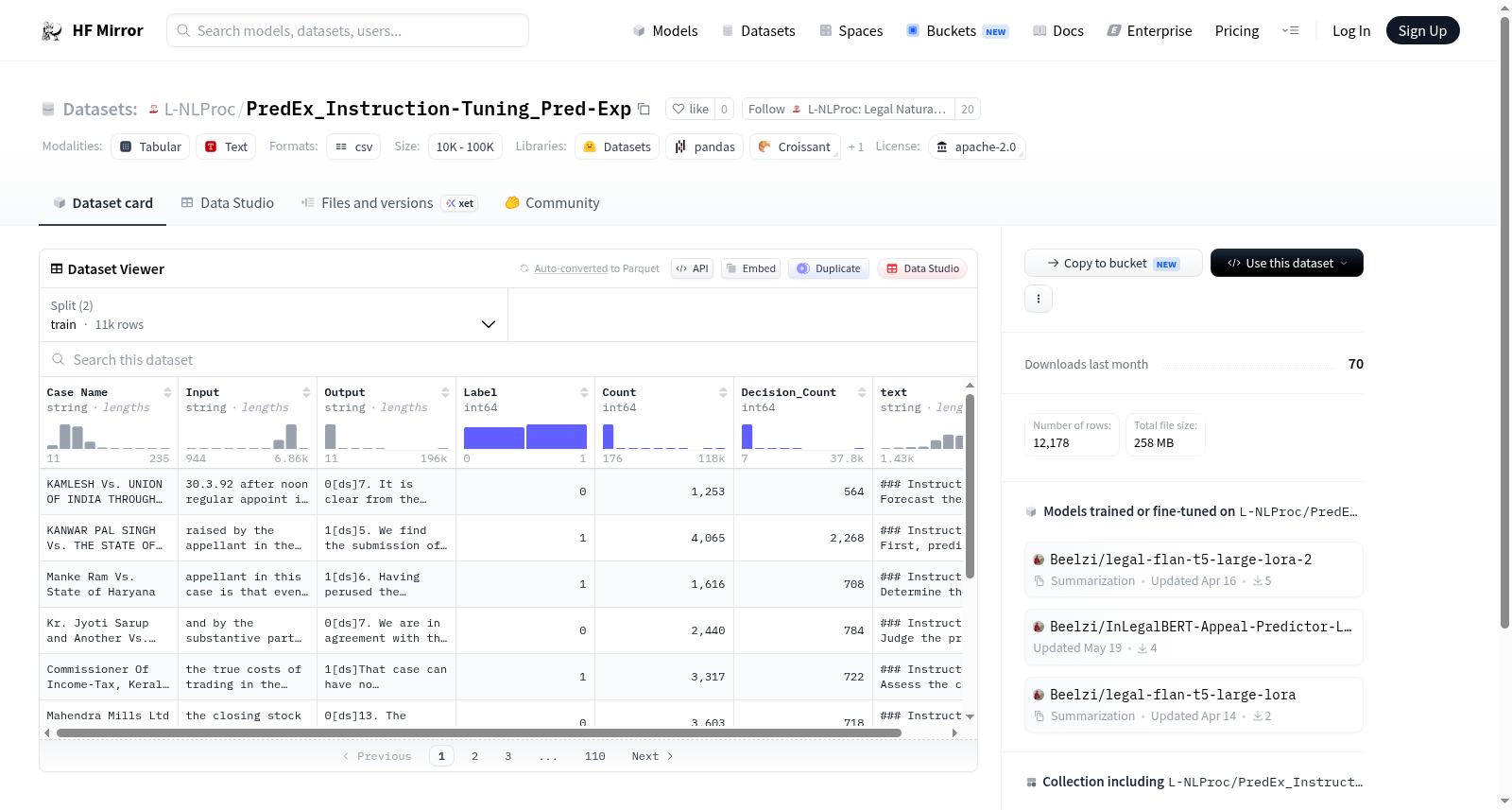The image size is (1512, 810).
Task: Open the Beelzi/legal-flan-t5-large-lora-2 model card
Action: pyautogui.click(x=1194, y=569)
